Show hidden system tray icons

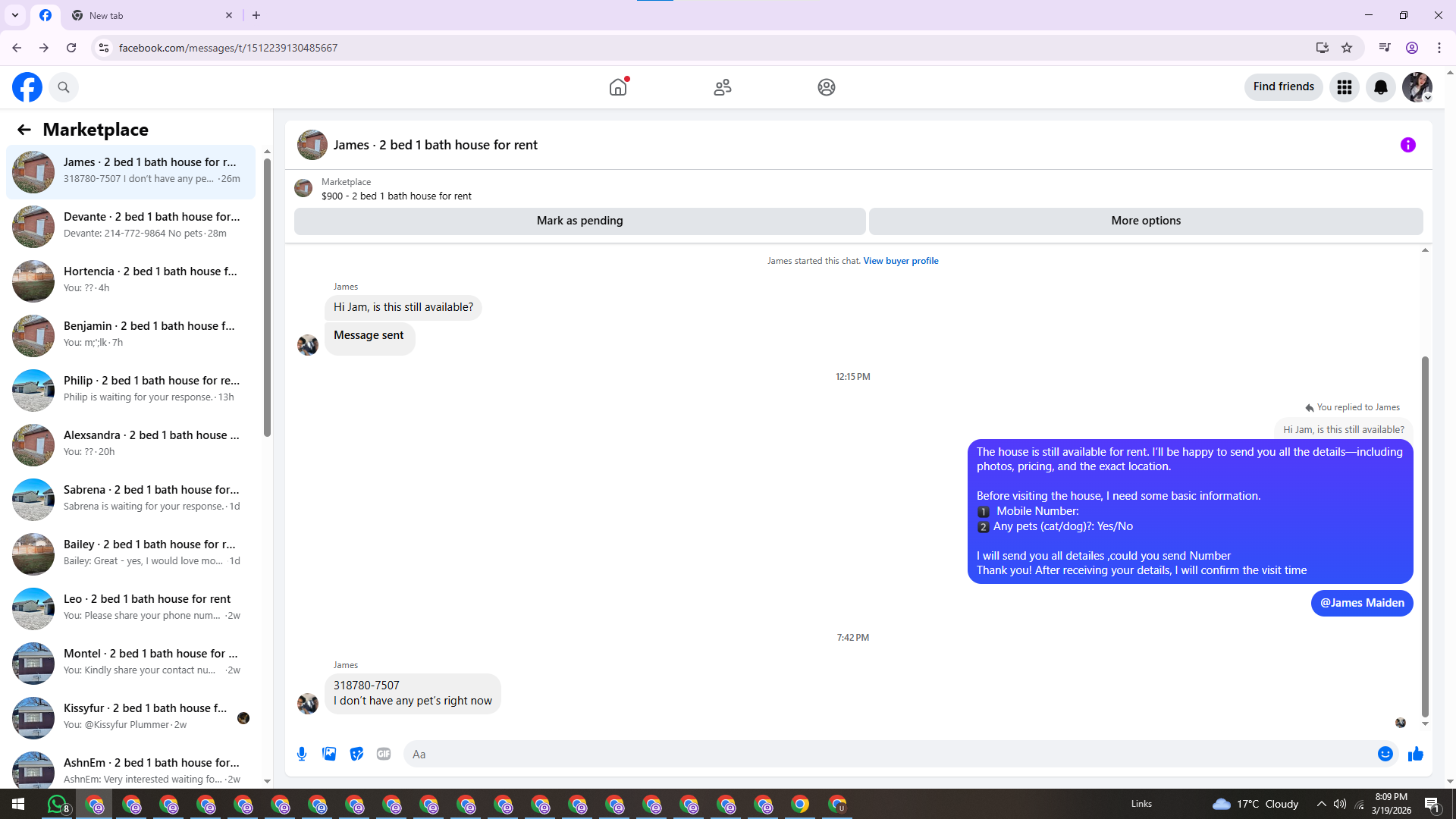pyautogui.click(x=1321, y=804)
